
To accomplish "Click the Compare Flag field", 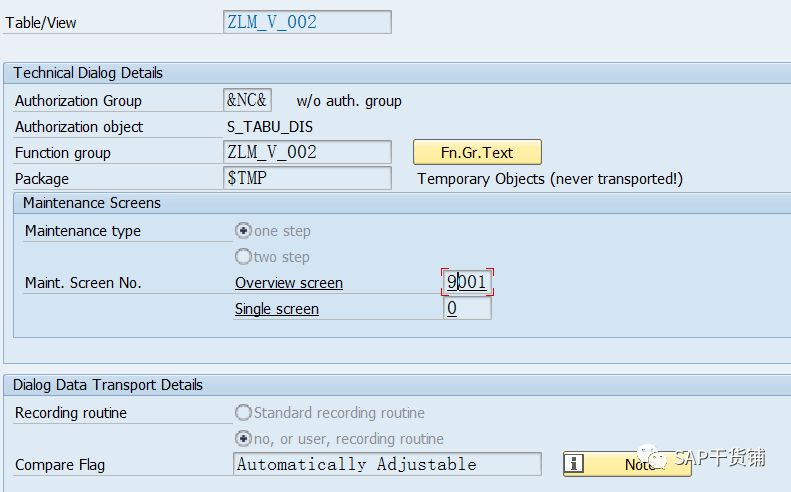I will [x=387, y=464].
